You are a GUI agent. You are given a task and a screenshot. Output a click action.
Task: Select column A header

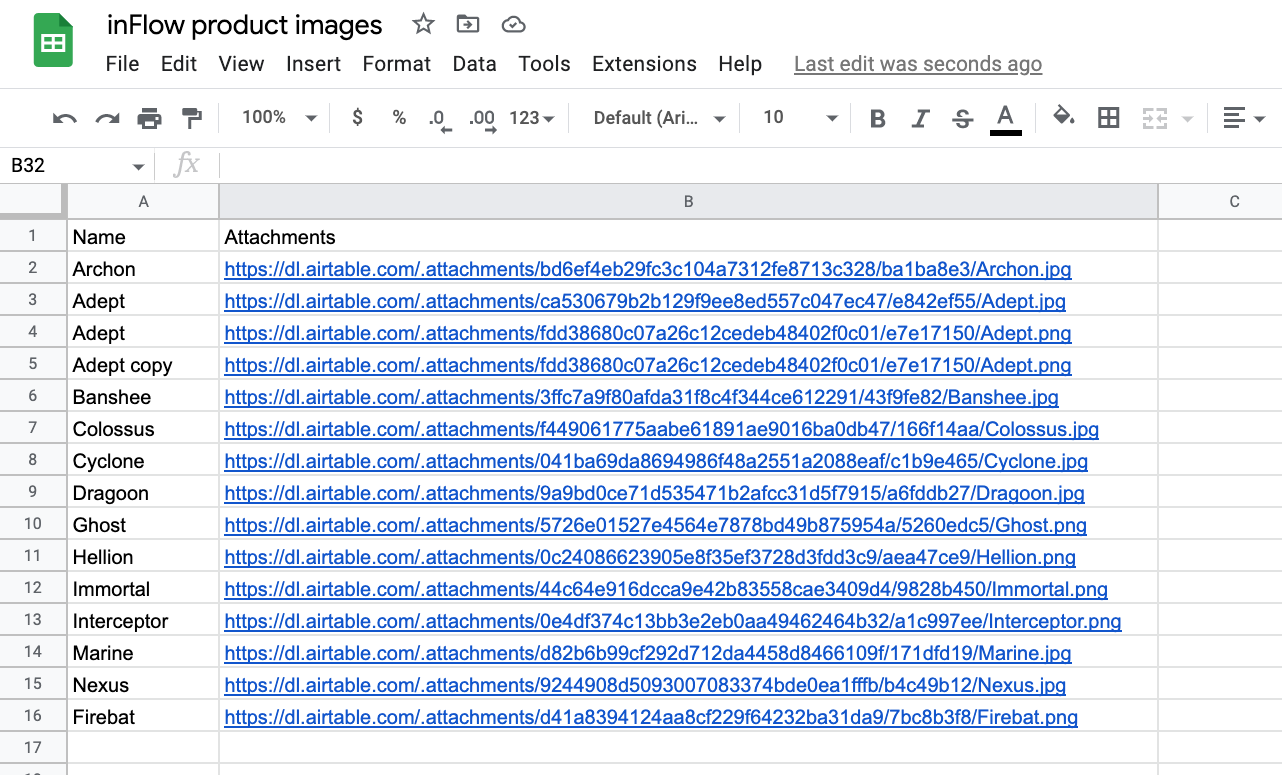(x=143, y=202)
